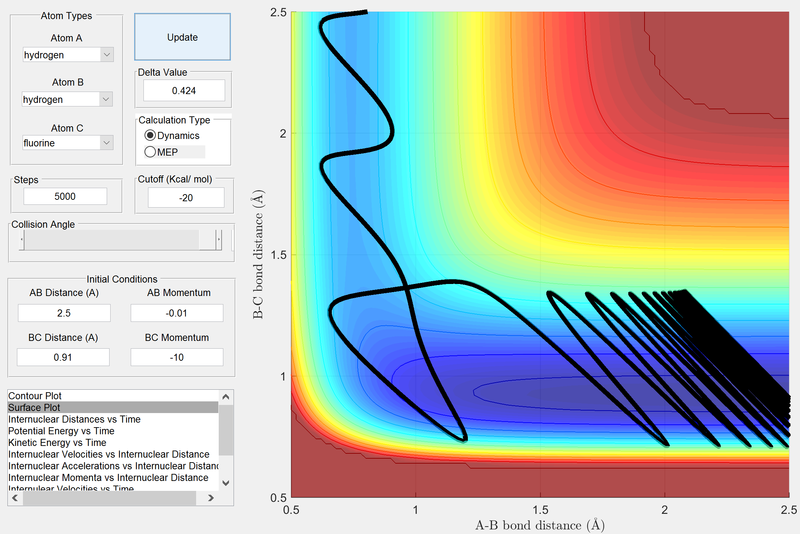Image resolution: width=800 pixels, height=534 pixels.
Task: Select the MEP calculation type
Action: [161, 152]
